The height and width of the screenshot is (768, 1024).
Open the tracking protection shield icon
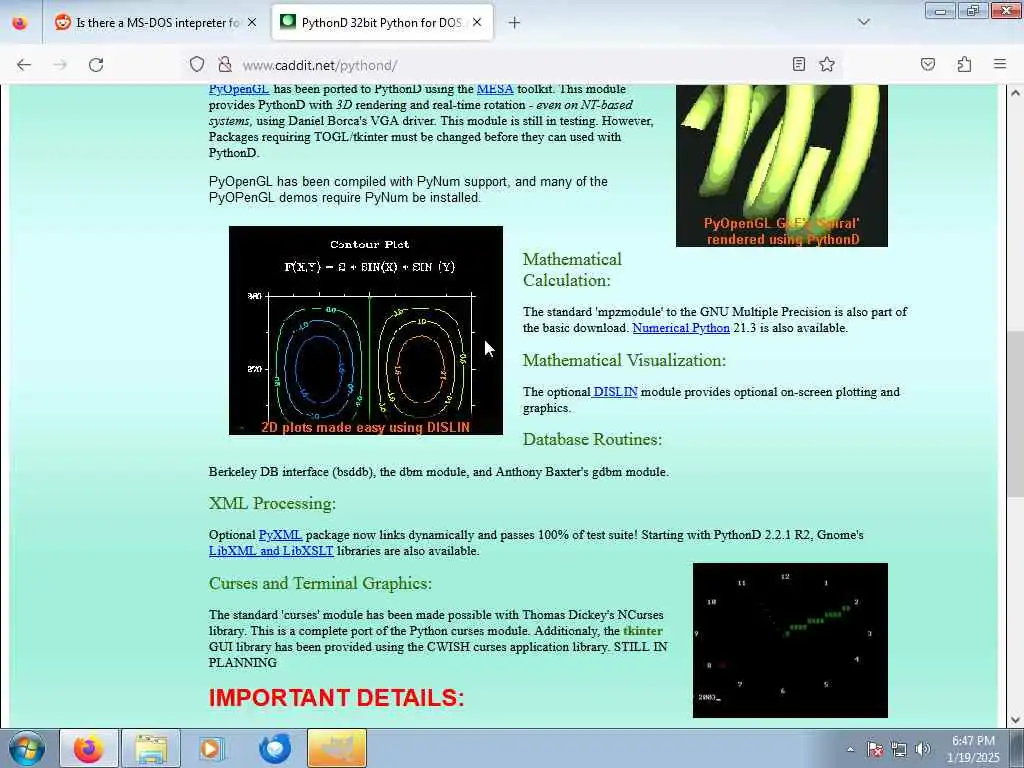click(197, 64)
